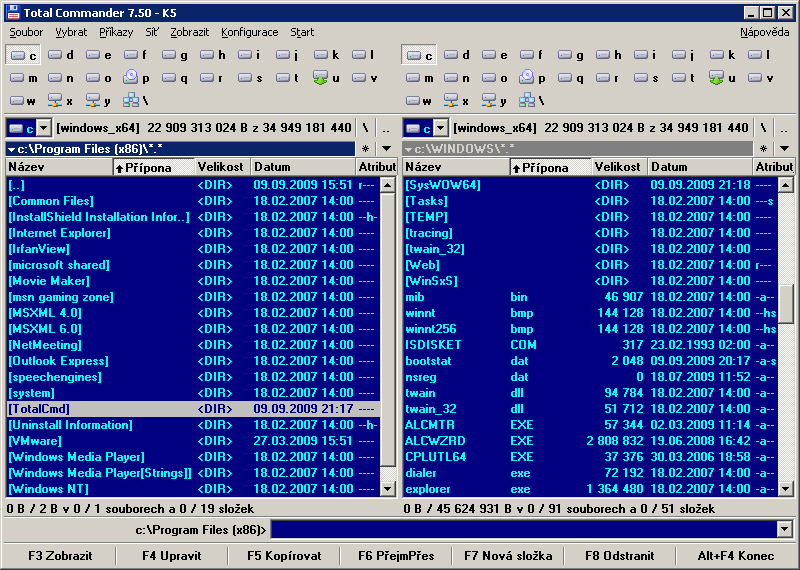Select drive o in left panel drive bar
800x570 pixels.
point(98,78)
